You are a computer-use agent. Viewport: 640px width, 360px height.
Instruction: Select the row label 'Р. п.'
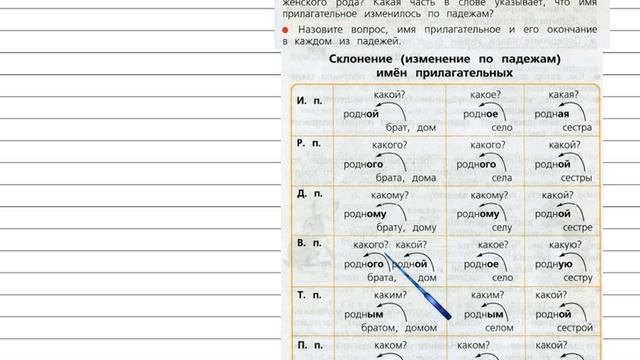[x=309, y=143]
